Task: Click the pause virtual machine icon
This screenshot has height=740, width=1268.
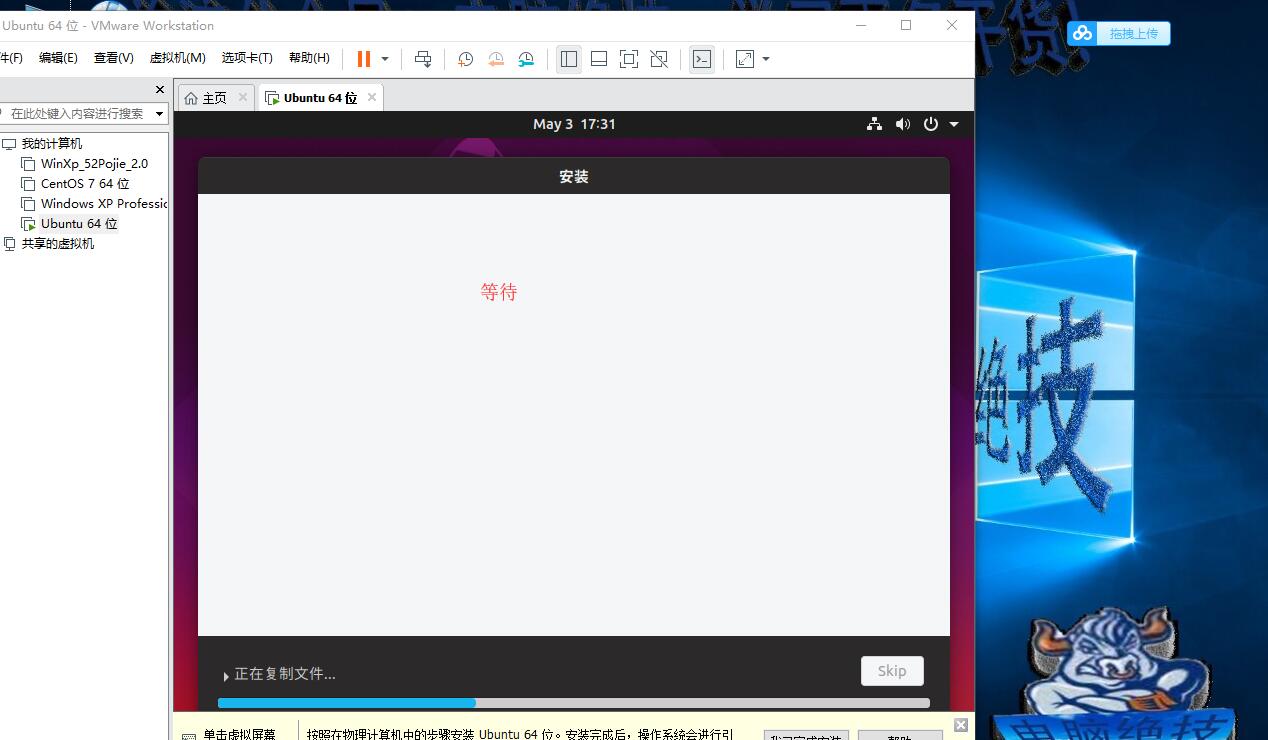Action: click(364, 59)
